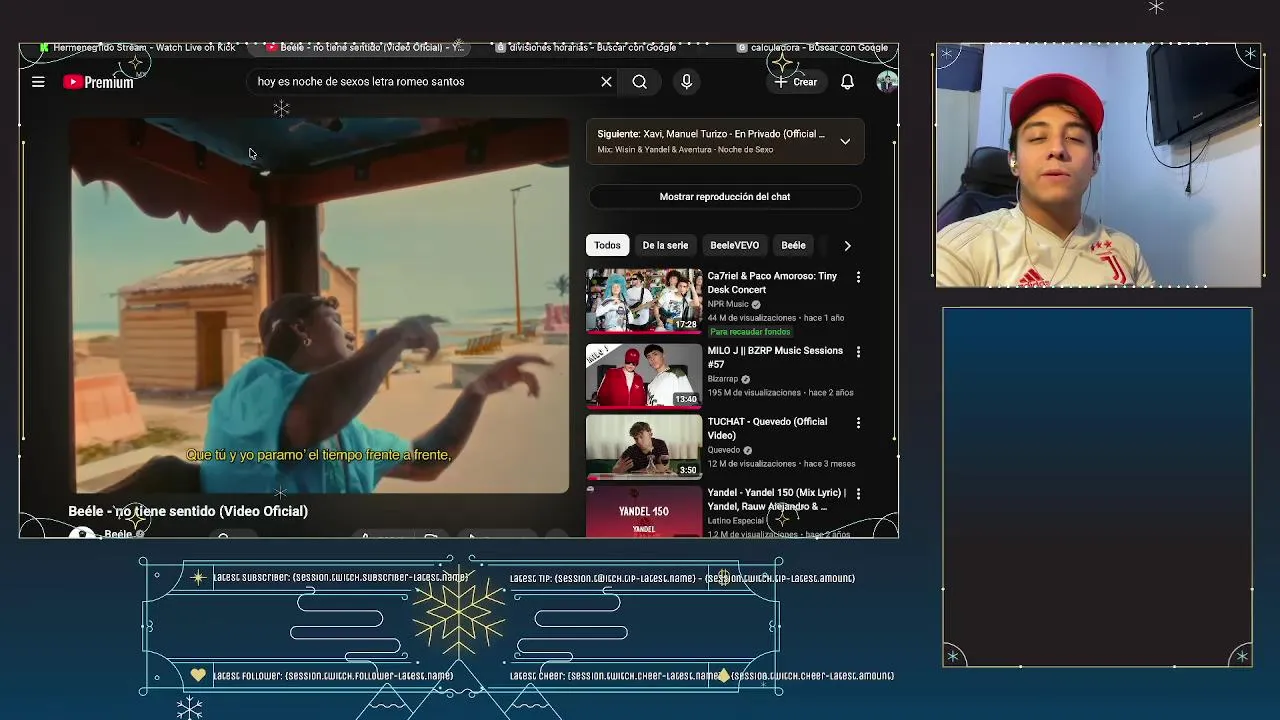The image size is (1280, 720).
Task: Select the De la serie chip
Action: pos(665,245)
